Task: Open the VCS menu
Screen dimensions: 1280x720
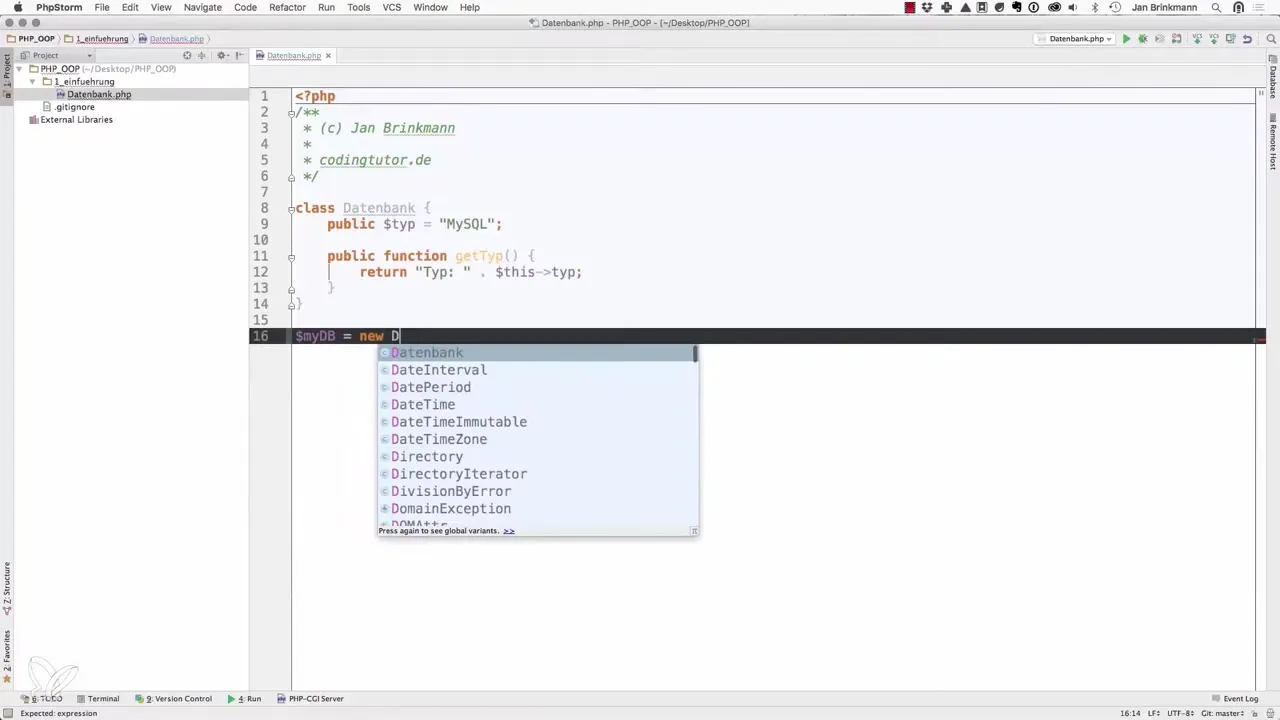Action: pyautogui.click(x=392, y=7)
